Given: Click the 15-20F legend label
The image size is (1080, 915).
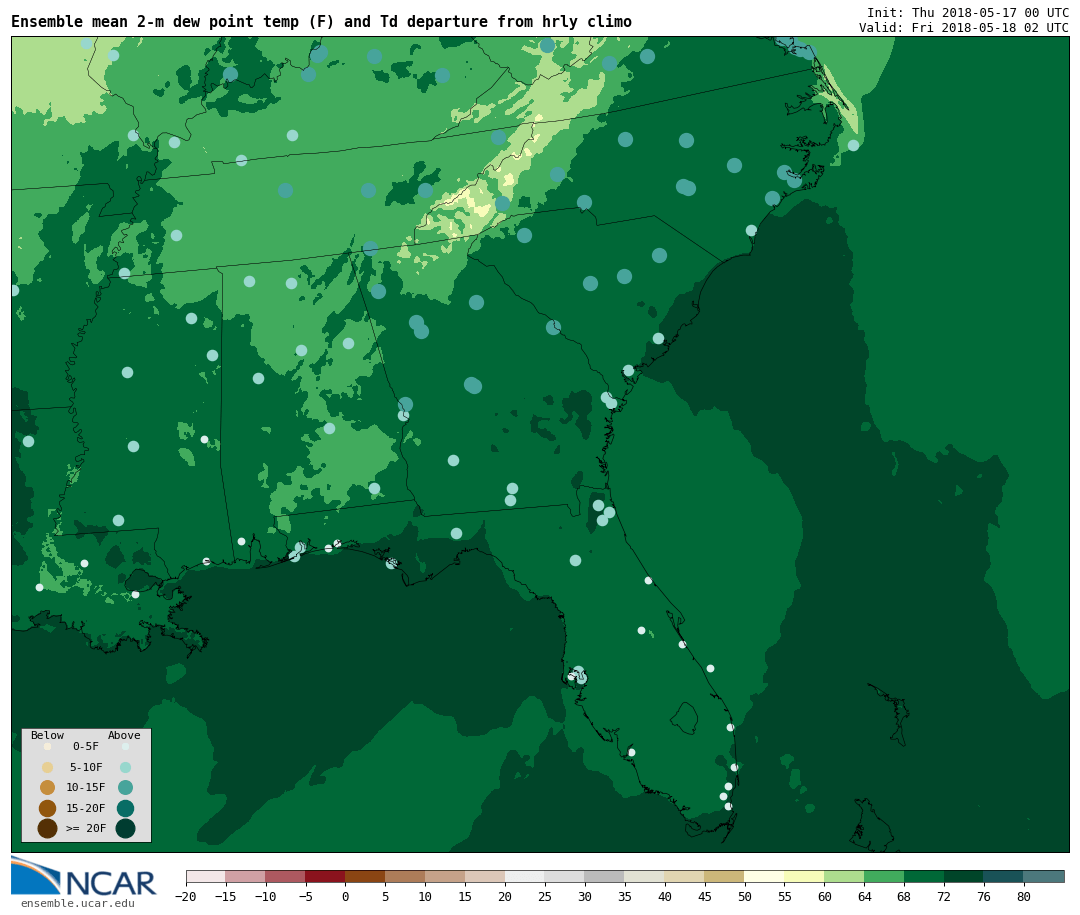Looking at the screenshot, I should coord(86,808).
